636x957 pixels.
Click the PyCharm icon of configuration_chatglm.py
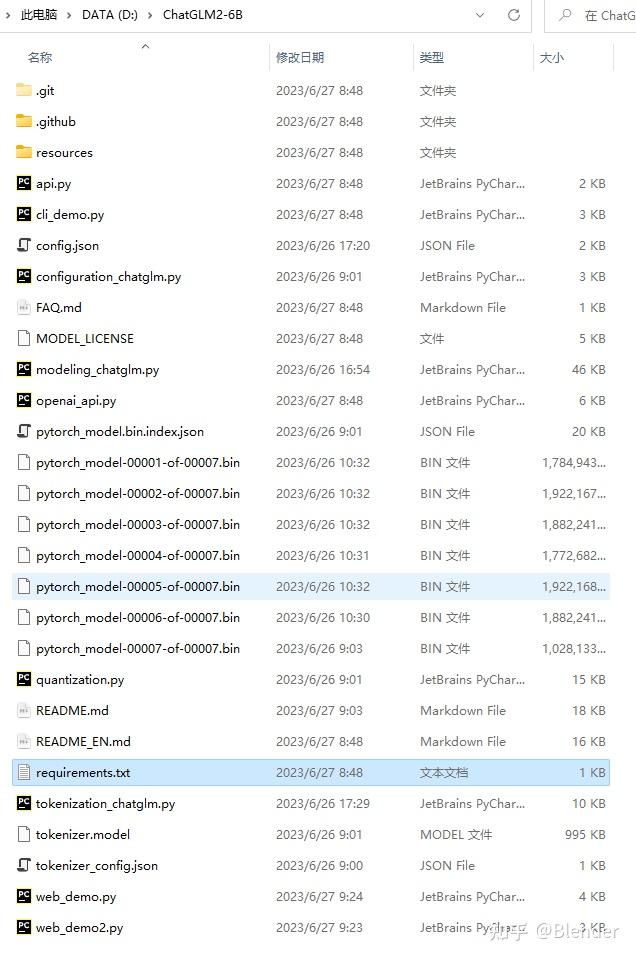click(24, 276)
